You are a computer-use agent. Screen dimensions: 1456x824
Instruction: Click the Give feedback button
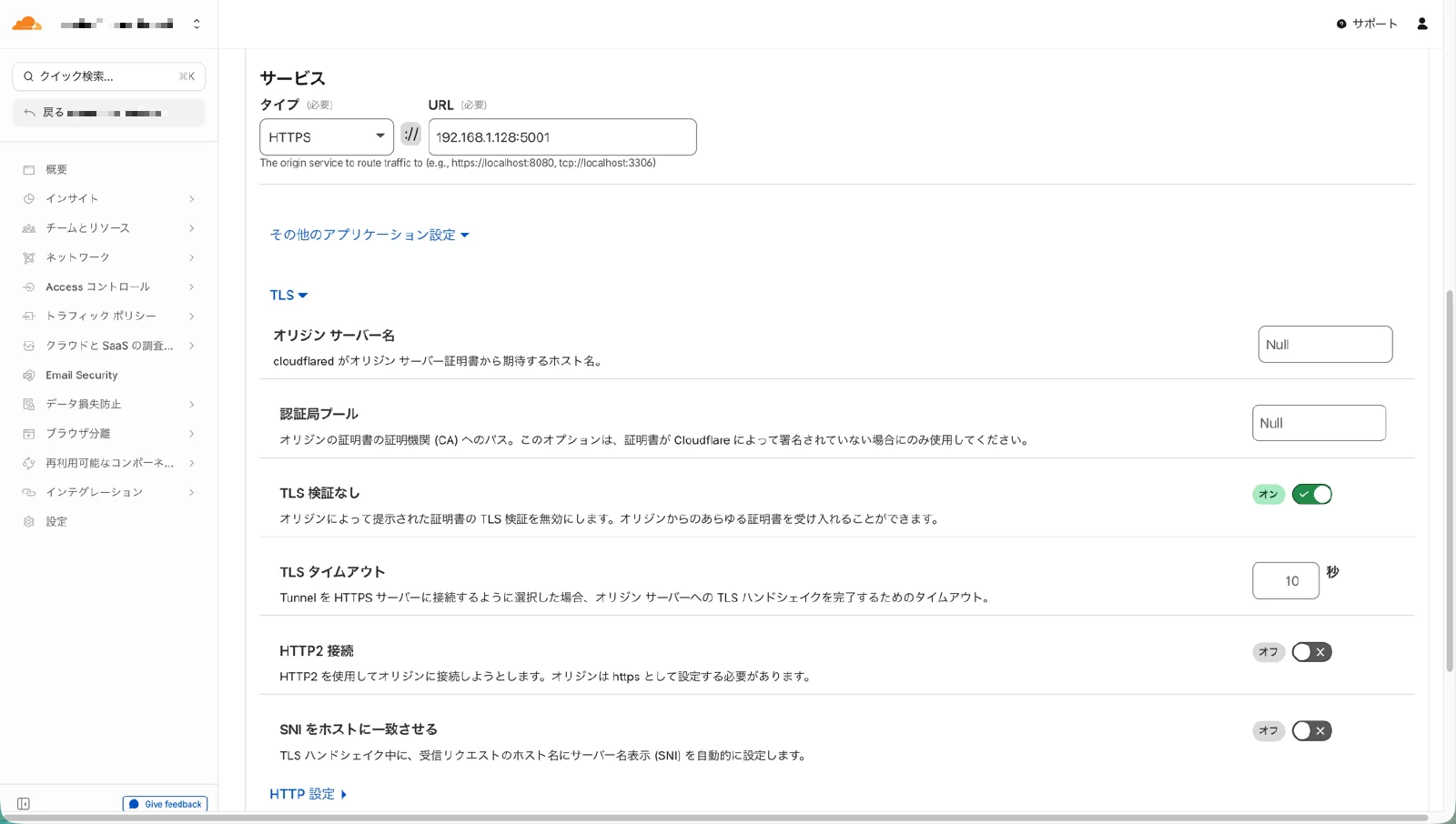165,804
